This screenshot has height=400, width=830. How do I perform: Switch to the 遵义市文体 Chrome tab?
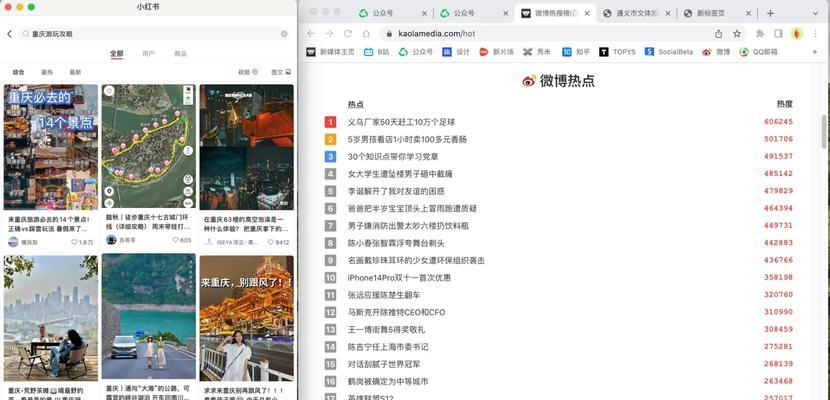(637, 14)
